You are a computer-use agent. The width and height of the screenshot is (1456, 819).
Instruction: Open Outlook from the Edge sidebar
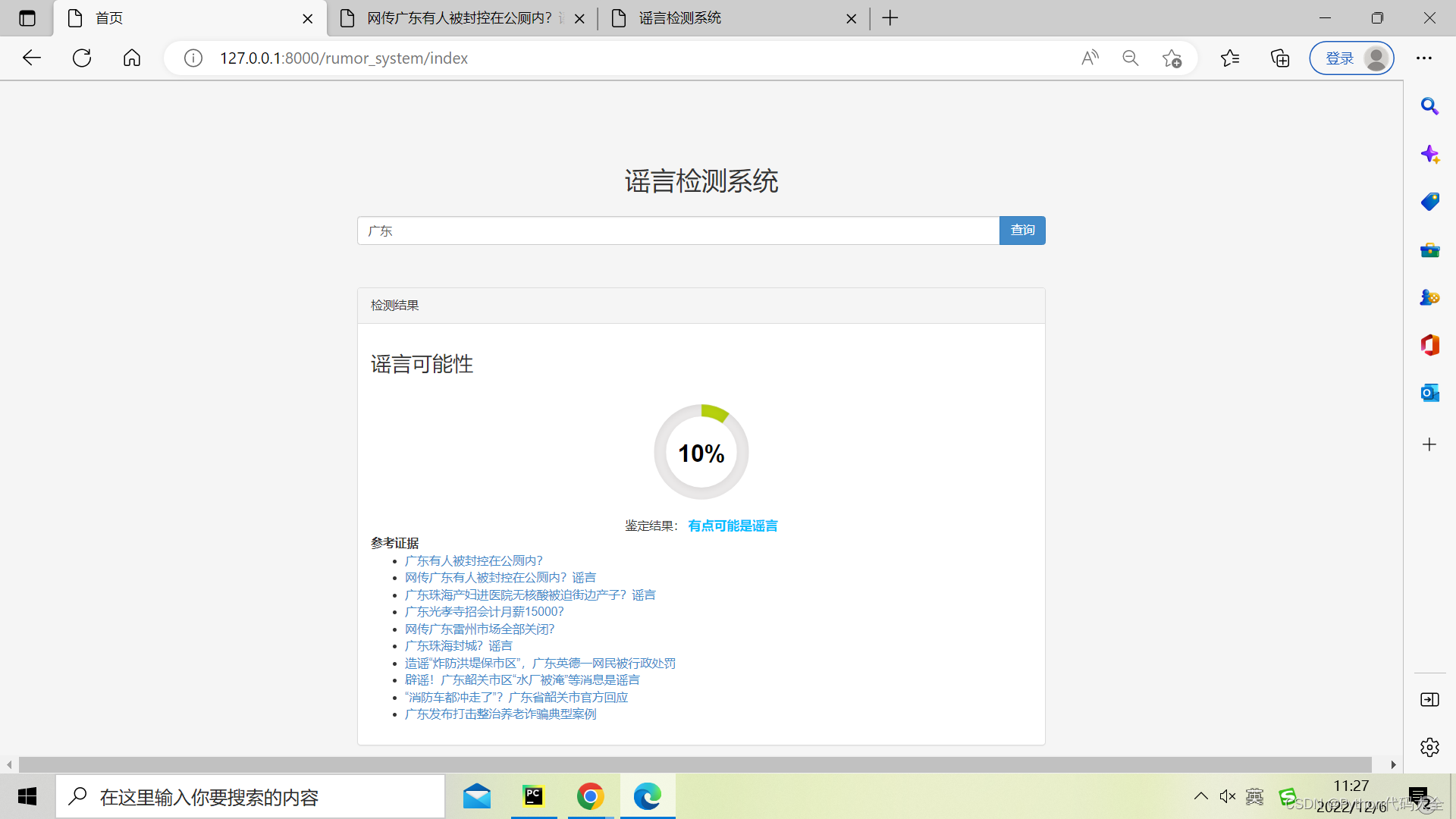coord(1429,393)
